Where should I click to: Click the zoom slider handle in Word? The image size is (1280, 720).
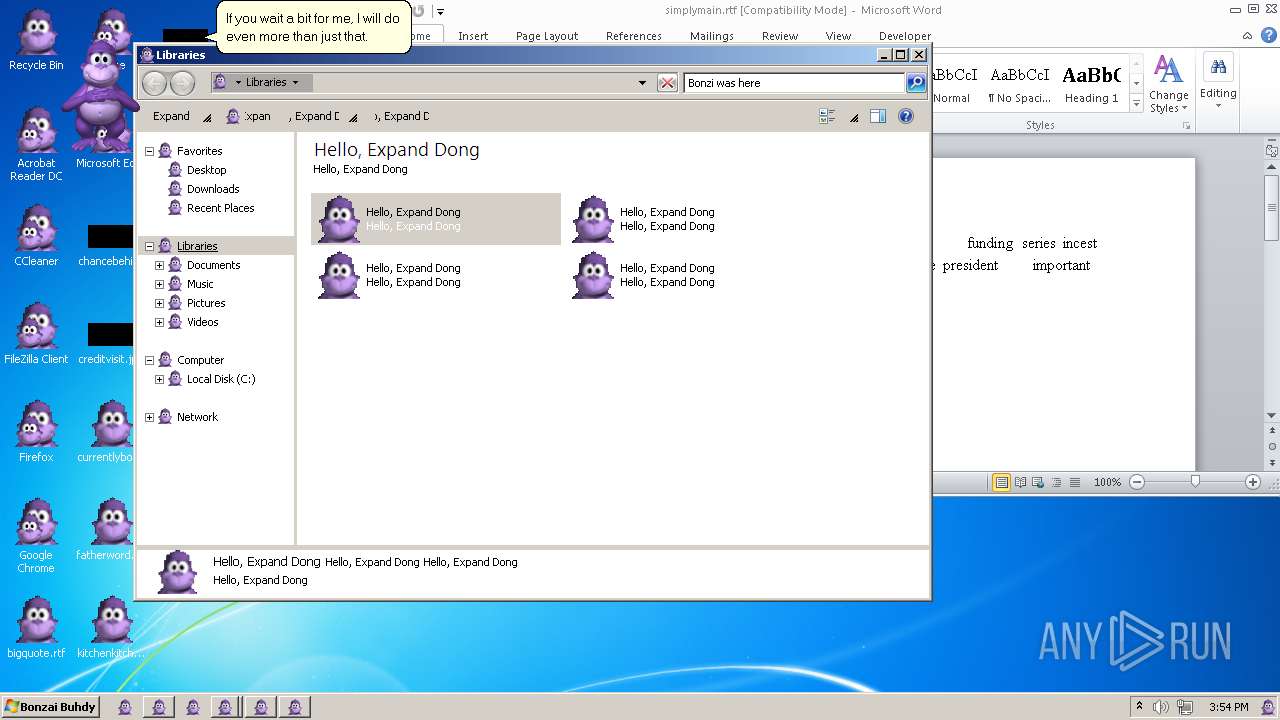pos(1195,482)
